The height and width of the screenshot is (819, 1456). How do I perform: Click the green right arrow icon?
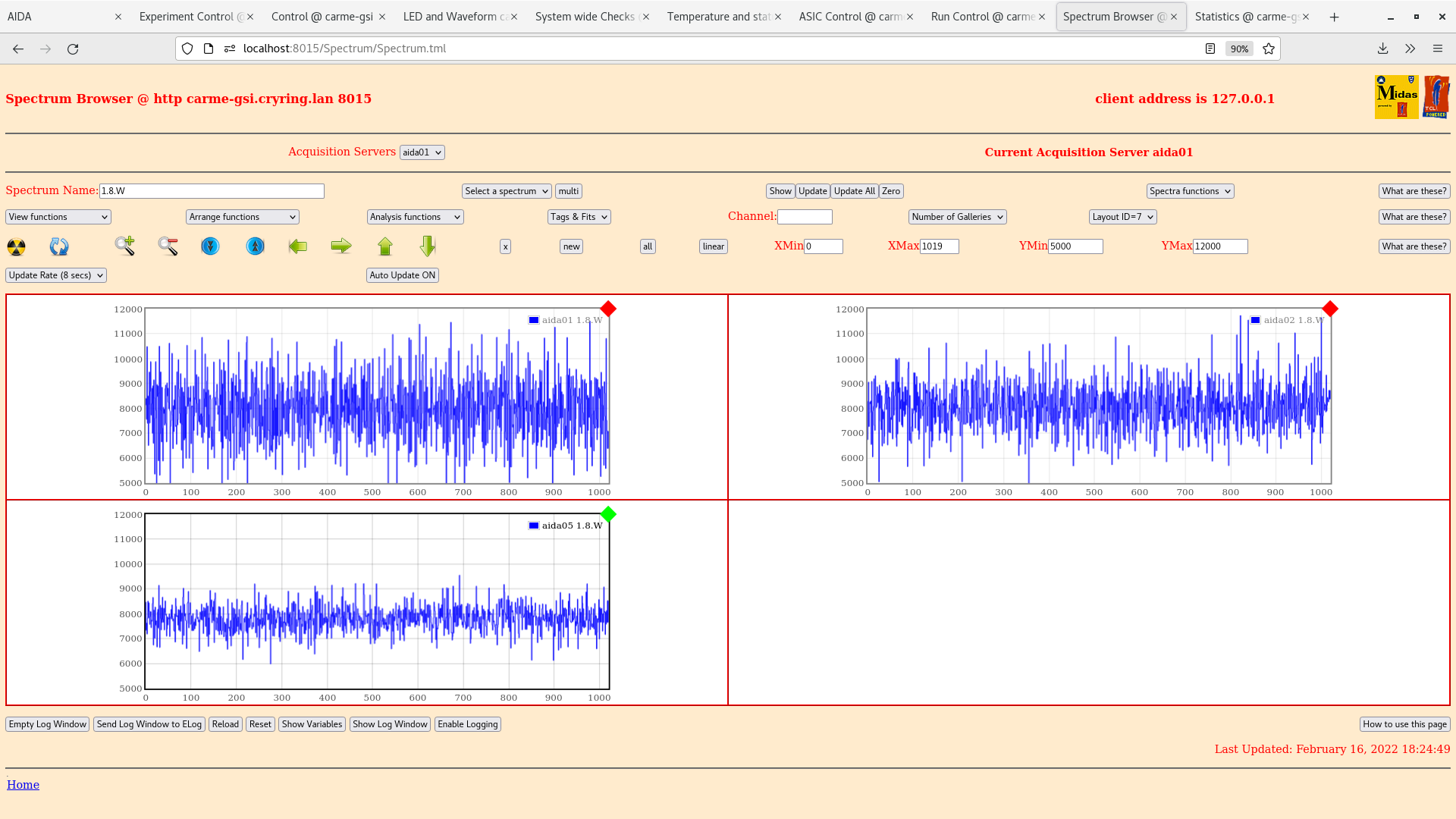pos(341,246)
